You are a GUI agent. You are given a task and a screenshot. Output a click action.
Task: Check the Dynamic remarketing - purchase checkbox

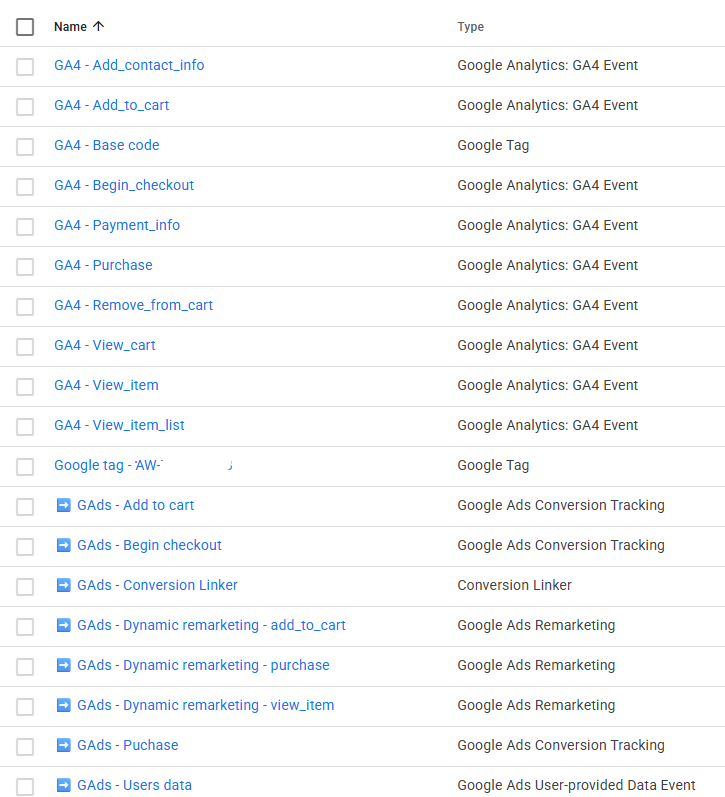[25, 667]
